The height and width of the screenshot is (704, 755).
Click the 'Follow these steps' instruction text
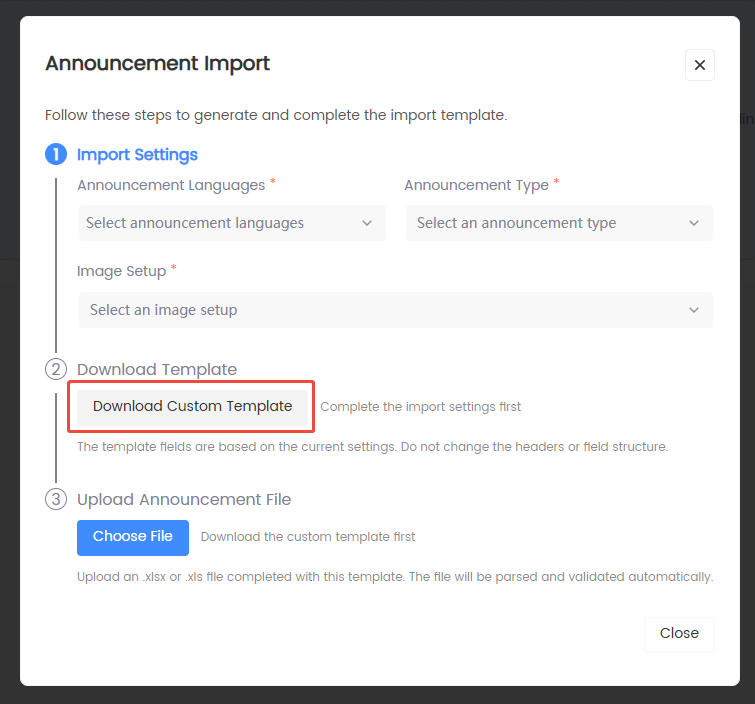tap(276, 116)
